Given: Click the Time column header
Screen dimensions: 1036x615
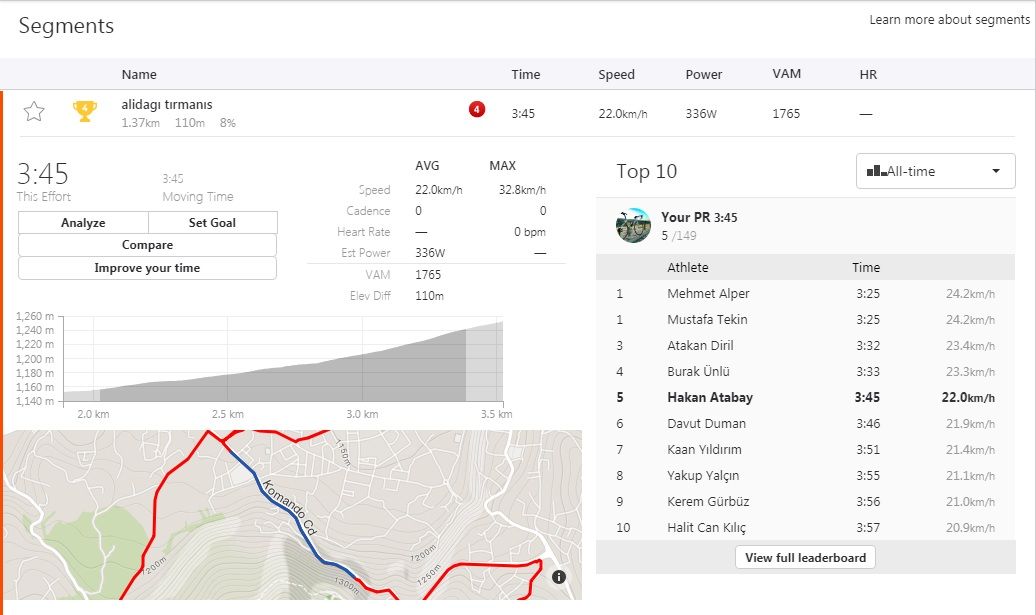Looking at the screenshot, I should pyautogui.click(x=525, y=75).
